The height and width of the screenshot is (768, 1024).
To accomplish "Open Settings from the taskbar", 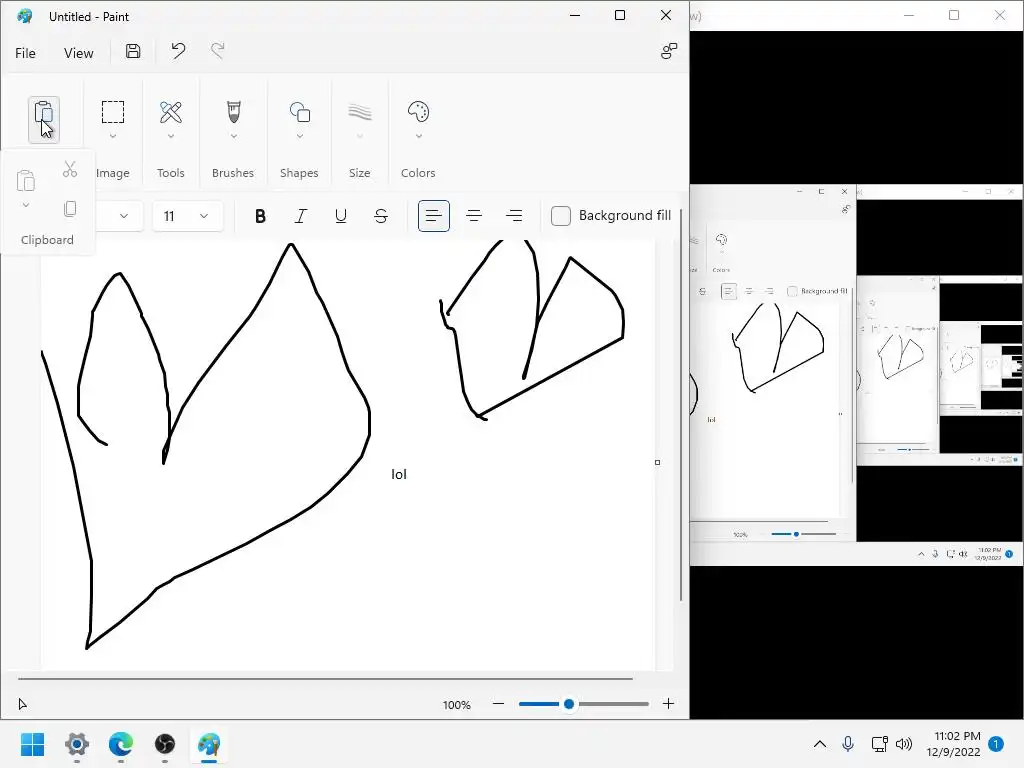I will coord(76,744).
